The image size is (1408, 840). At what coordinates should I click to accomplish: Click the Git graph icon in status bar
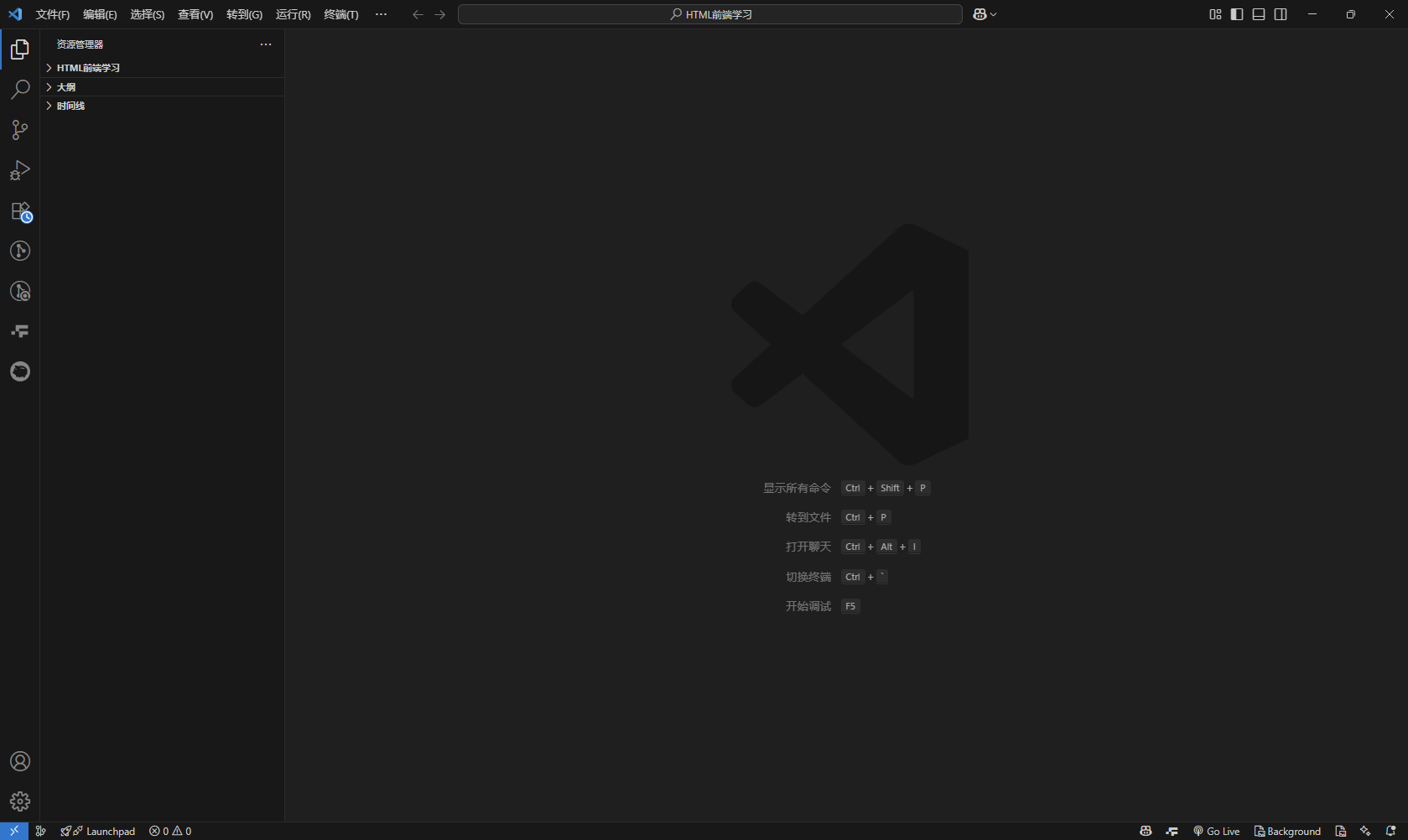(40, 831)
